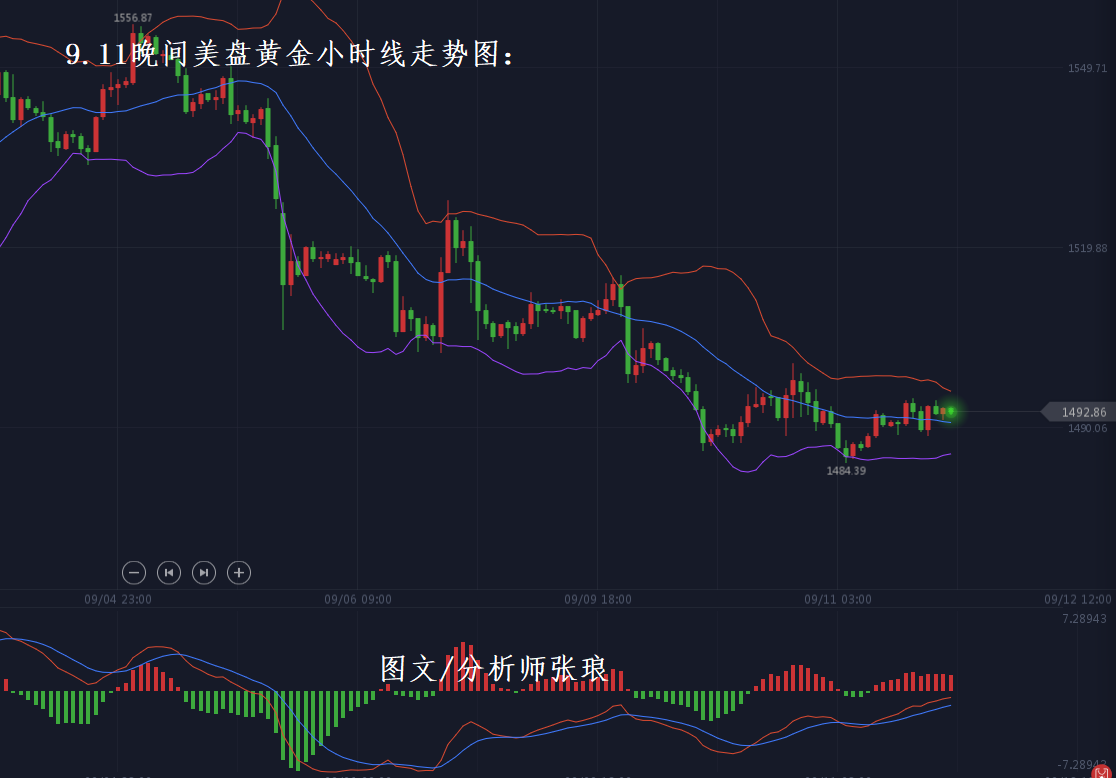Click the MACD upper scale value 7.28943
This screenshot has width=1116, height=778.
1084,619
